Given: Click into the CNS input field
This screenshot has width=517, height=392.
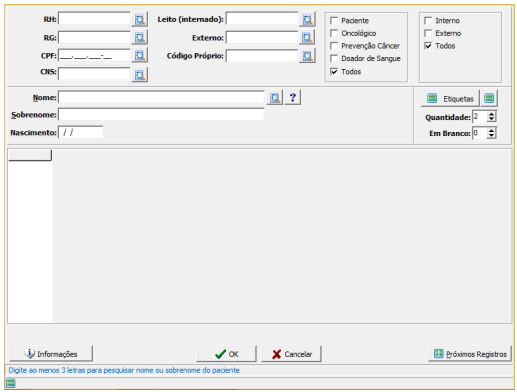Looking at the screenshot, I should [x=94, y=74].
